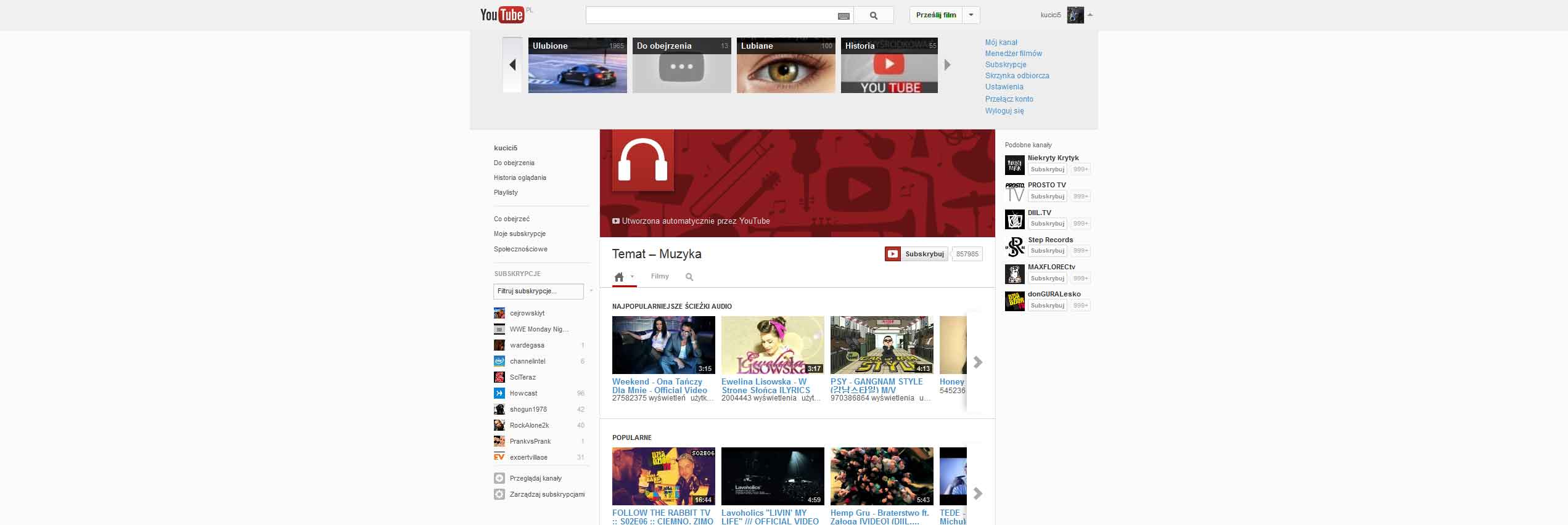Viewport: 1568px width, 525px height.
Task: Open Ewelina Lisowska - W Stronę Słońca title
Action: [x=766, y=386]
